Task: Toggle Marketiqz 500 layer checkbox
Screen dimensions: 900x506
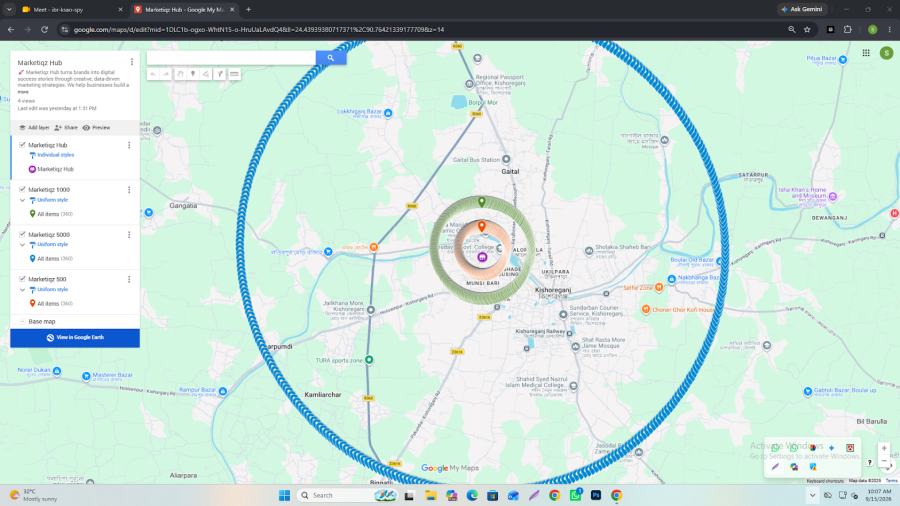Action: (x=22, y=279)
